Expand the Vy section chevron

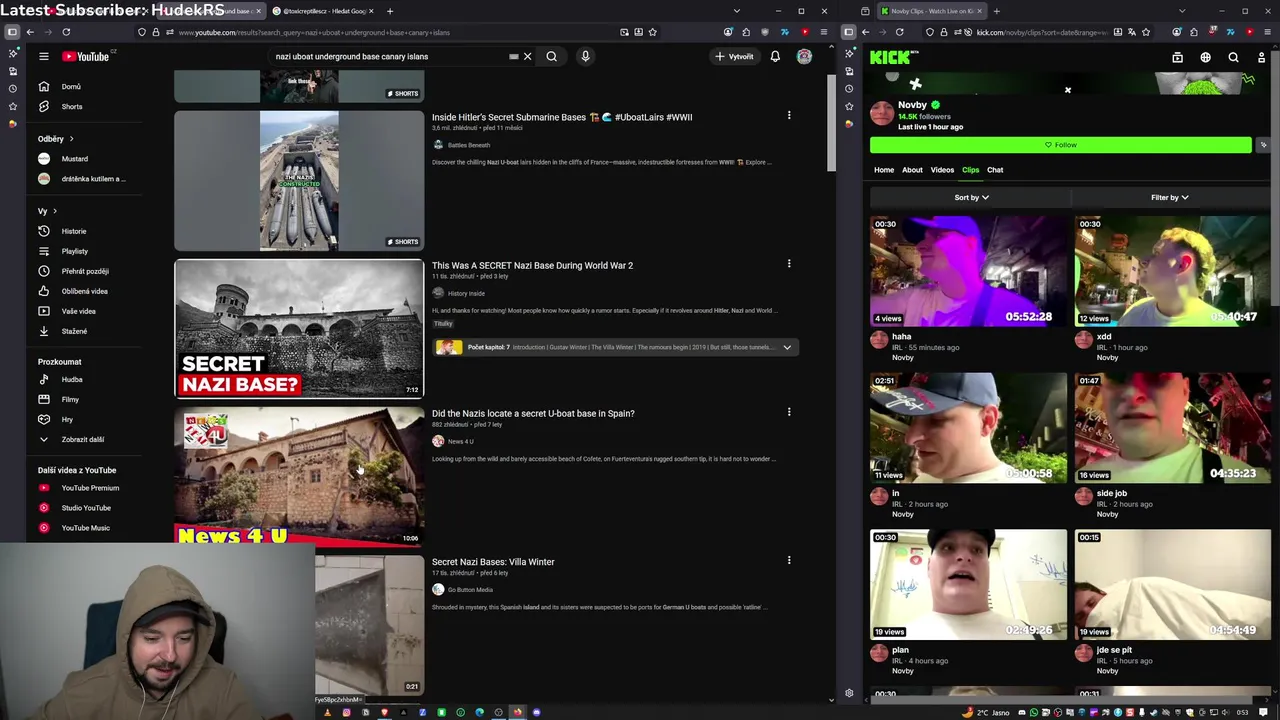coord(55,211)
